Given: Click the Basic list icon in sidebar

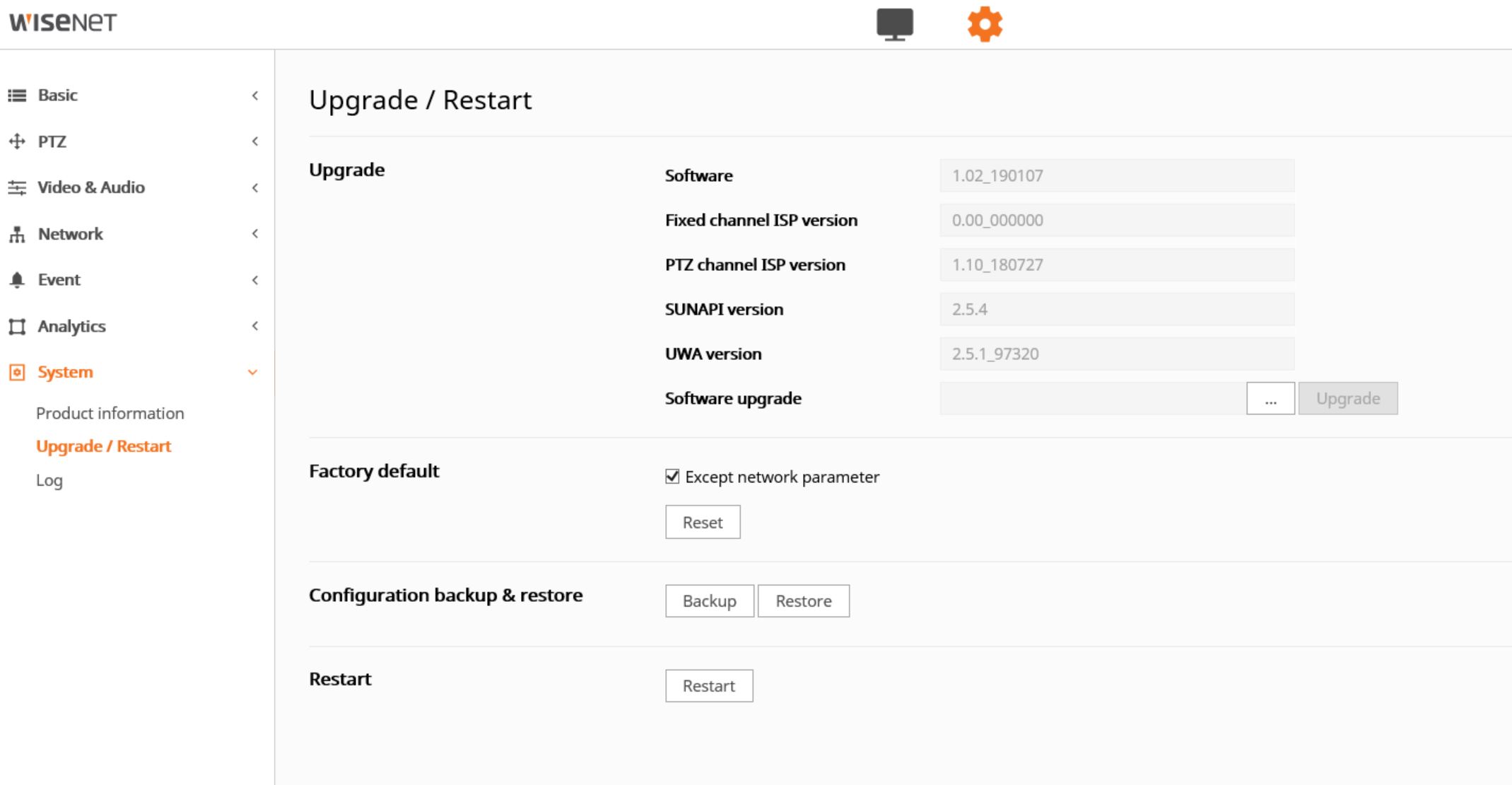Looking at the screenshot, I should tap(17, 95).
